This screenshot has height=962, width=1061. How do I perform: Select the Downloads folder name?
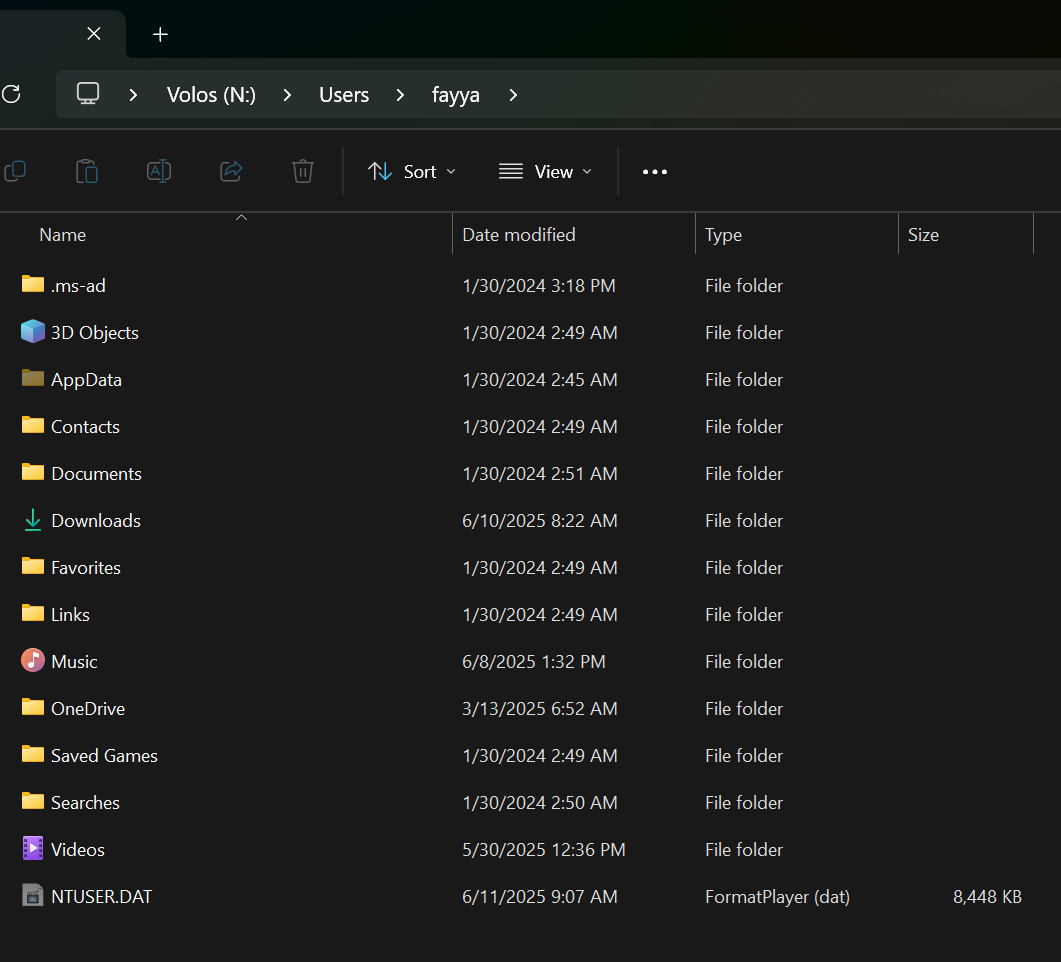(96, 520)
